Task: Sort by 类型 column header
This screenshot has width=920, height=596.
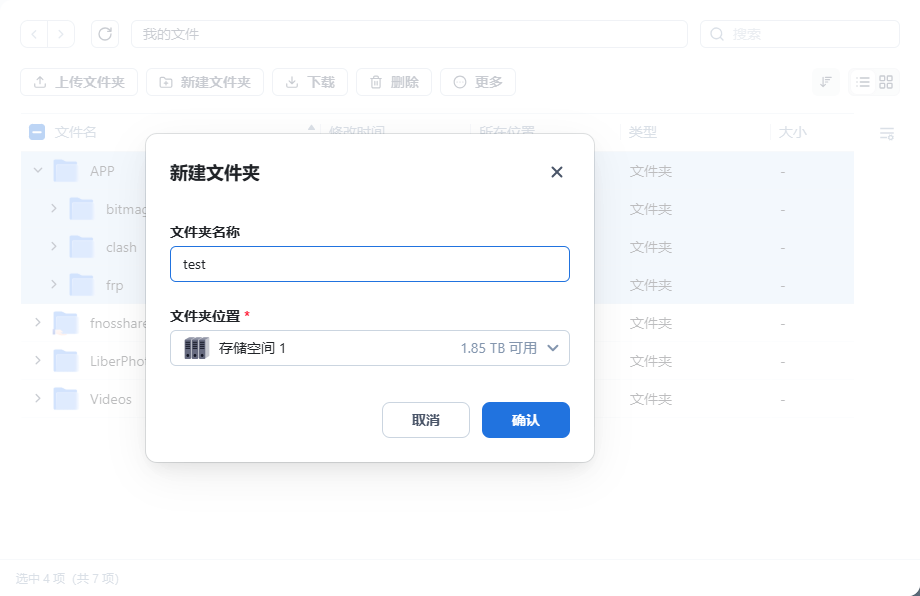Action: click(x=642, y=132)
